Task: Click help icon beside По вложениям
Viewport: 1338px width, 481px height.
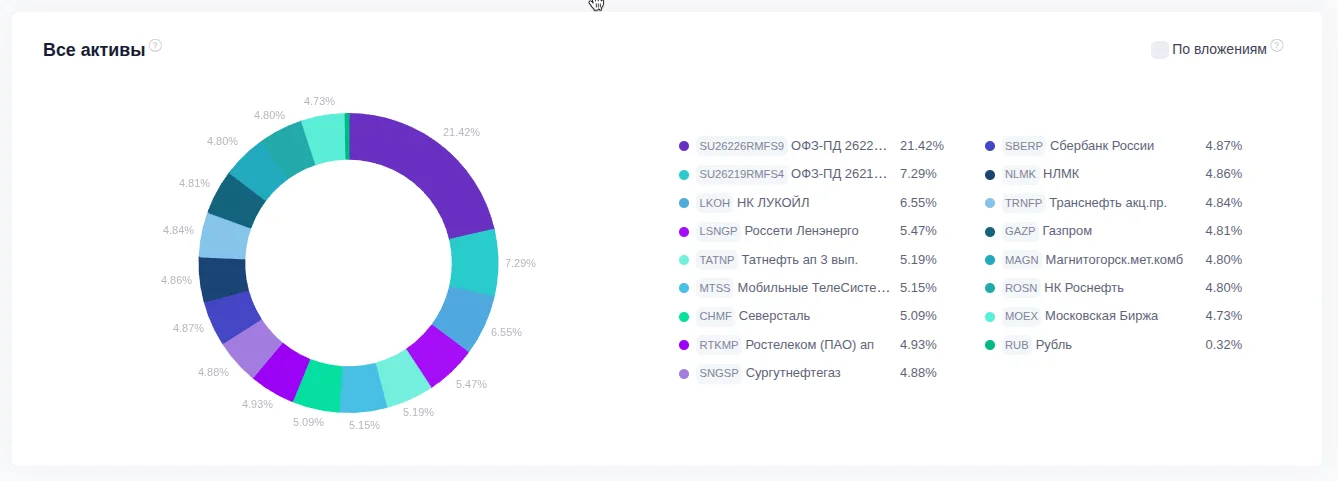Action: (1276, 46)
